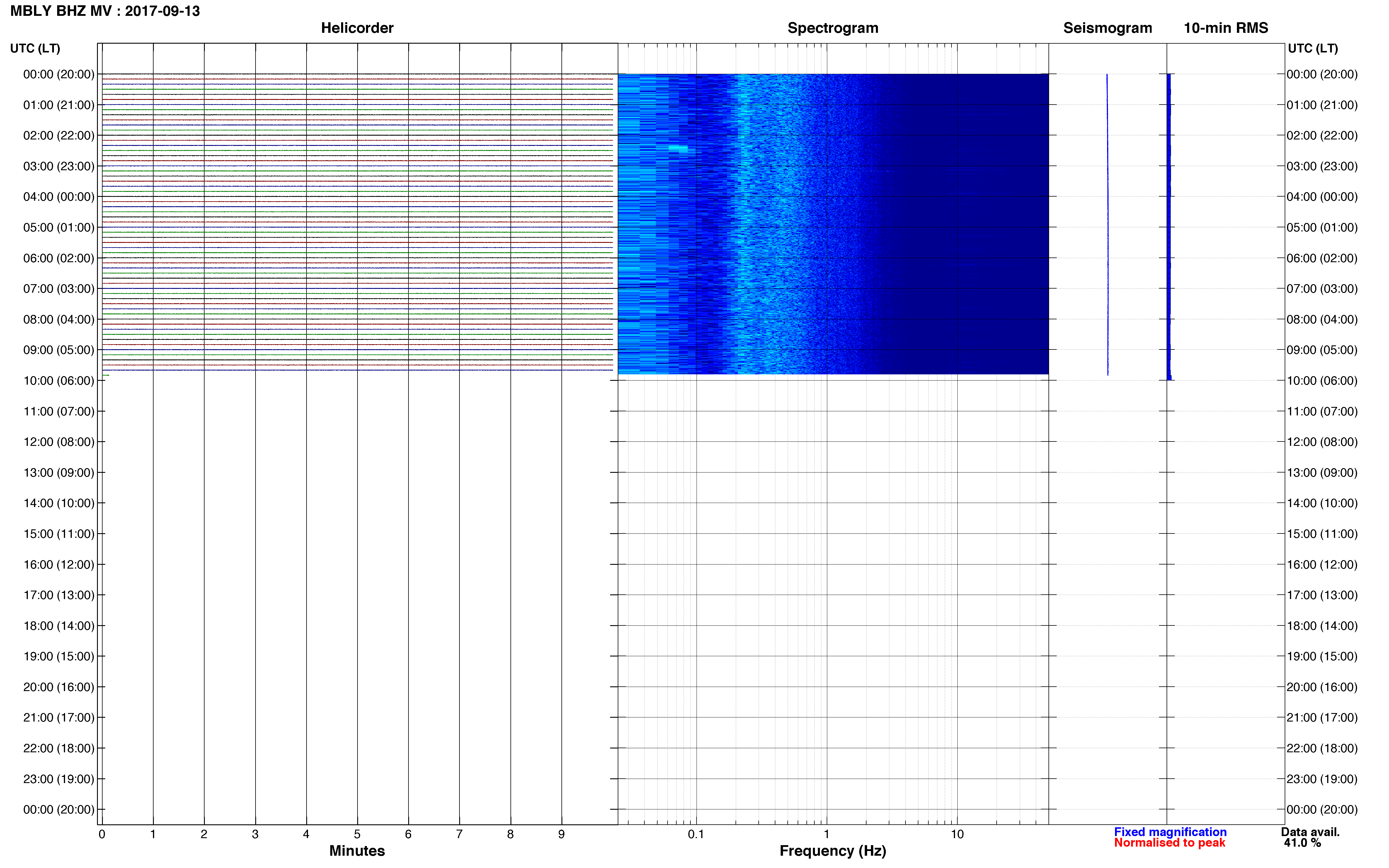Click "02:00 (22:00)" on the left time axis
Screen dimensions: 1389x868
tap(59, 135)
